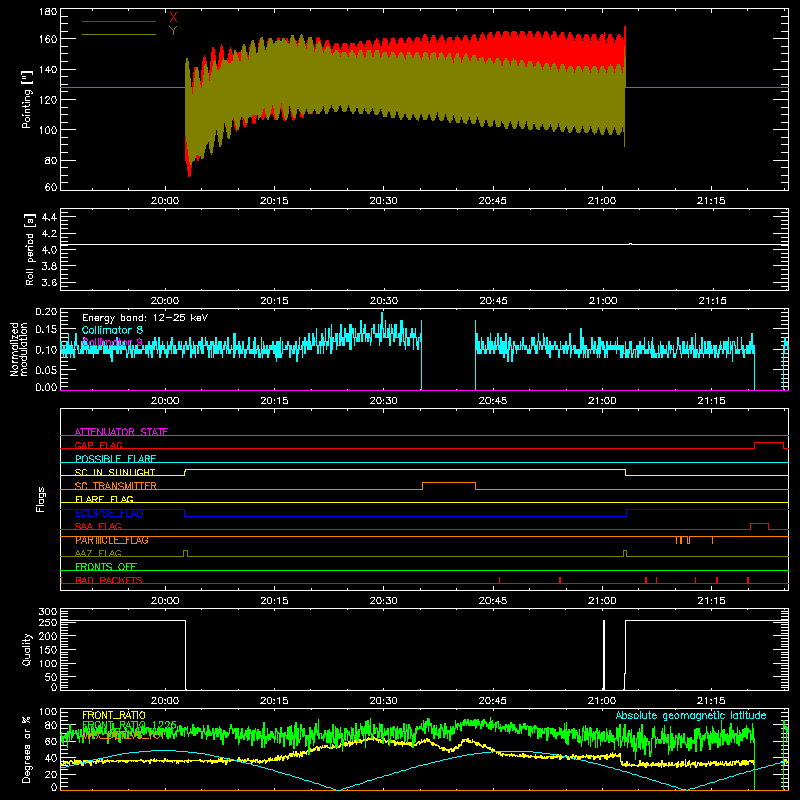Click the 4.4 tick on Roll period axis
The height and width of the screenshot is (800, 800).
click(48, 217)
